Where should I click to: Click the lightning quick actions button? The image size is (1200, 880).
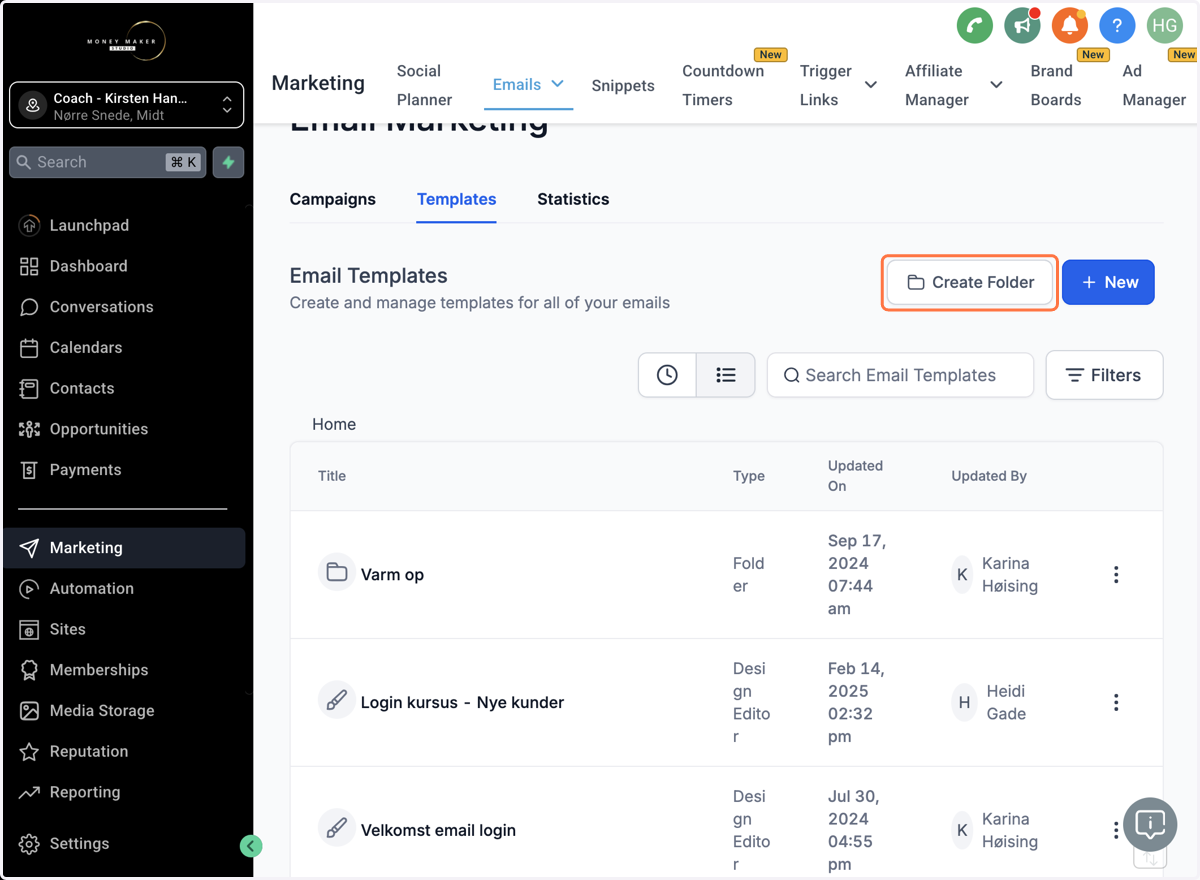(x=228, y=162)
